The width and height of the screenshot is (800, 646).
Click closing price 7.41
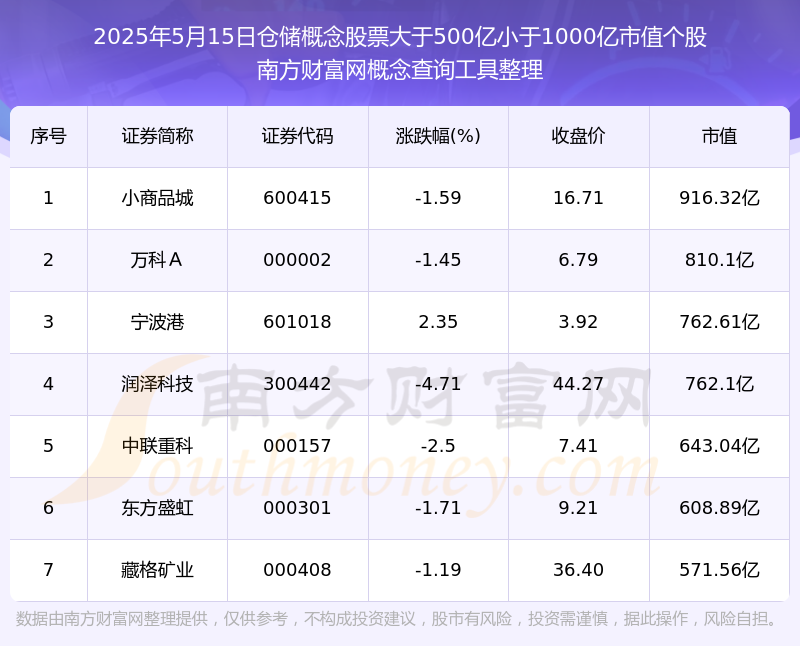(579, 446)
